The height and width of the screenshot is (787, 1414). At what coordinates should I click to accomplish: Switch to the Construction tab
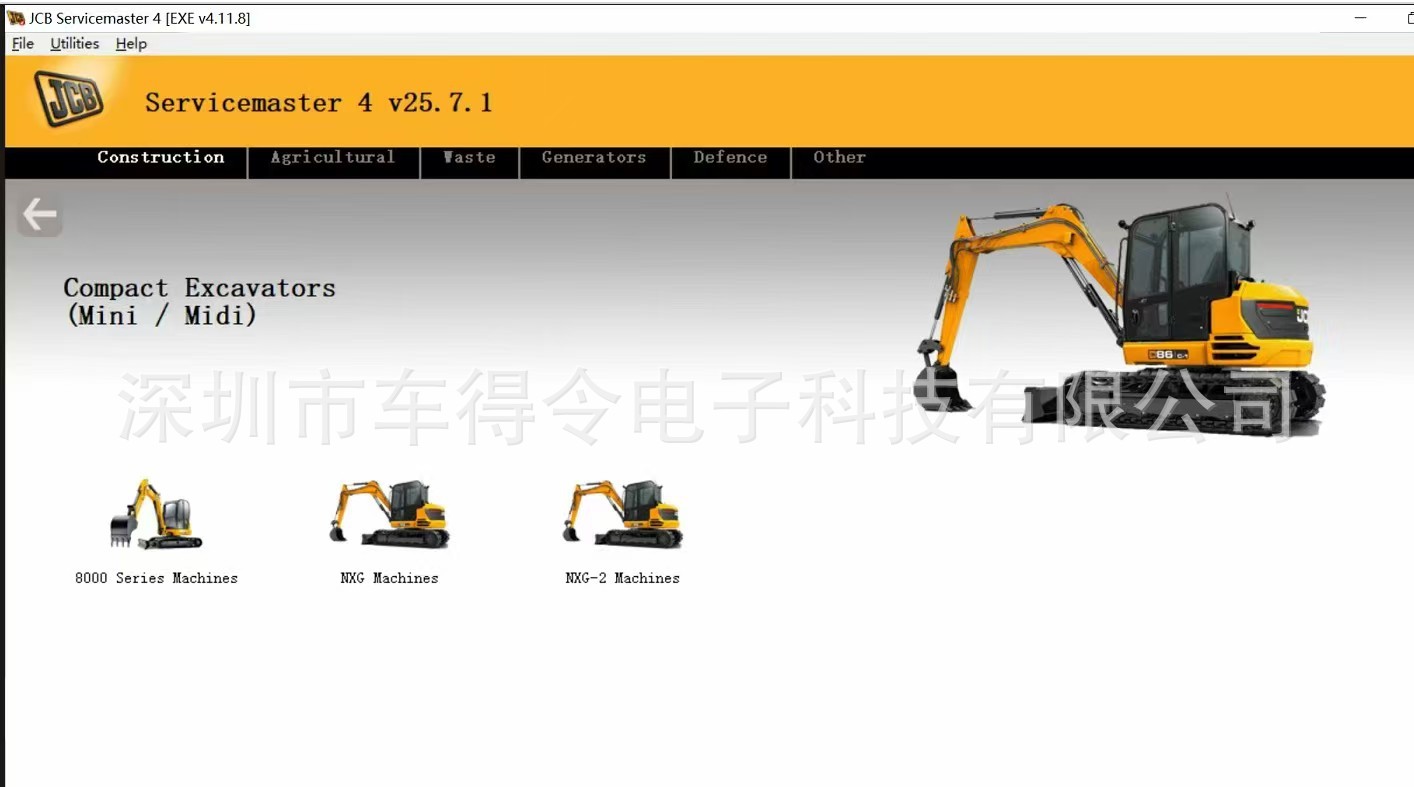pos(160,157)
